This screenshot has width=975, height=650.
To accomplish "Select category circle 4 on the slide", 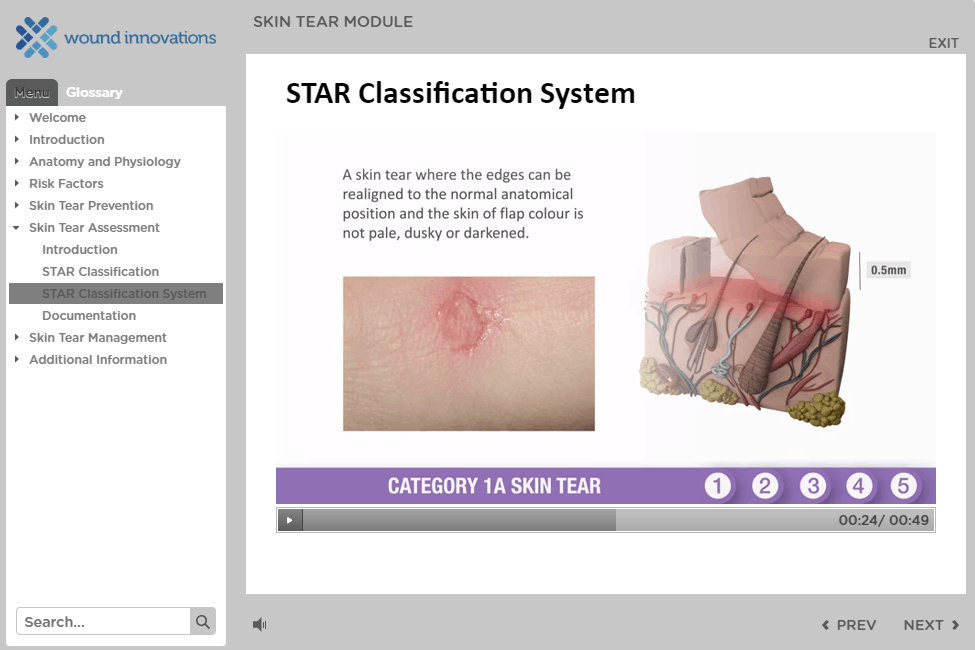I will (x=858, y=485).
